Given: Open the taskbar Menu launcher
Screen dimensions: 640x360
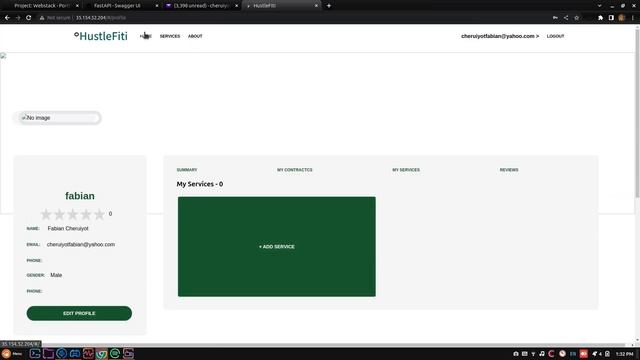Looking at the screenshot, I should [11, 353].
